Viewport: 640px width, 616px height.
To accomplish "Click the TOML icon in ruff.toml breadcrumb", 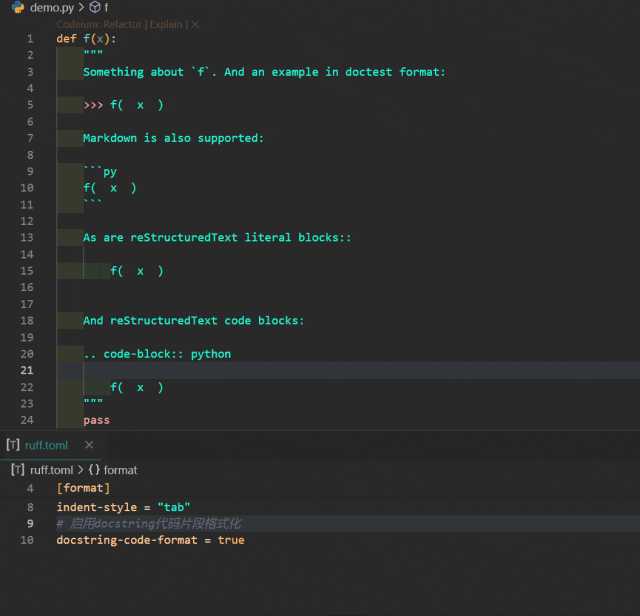I will 18,470.
